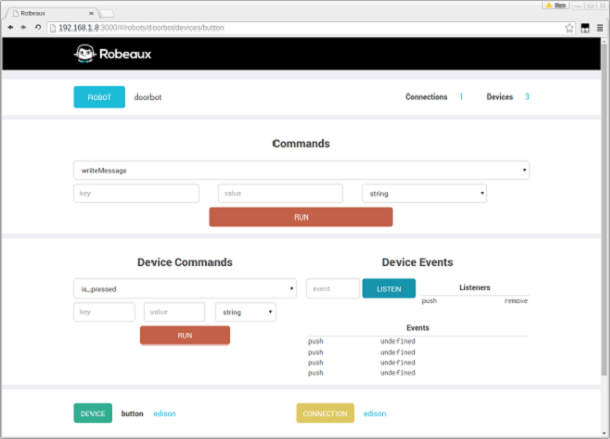Click RUN under Device Commands
Viewport: 610px width, 439px height.
185,335
